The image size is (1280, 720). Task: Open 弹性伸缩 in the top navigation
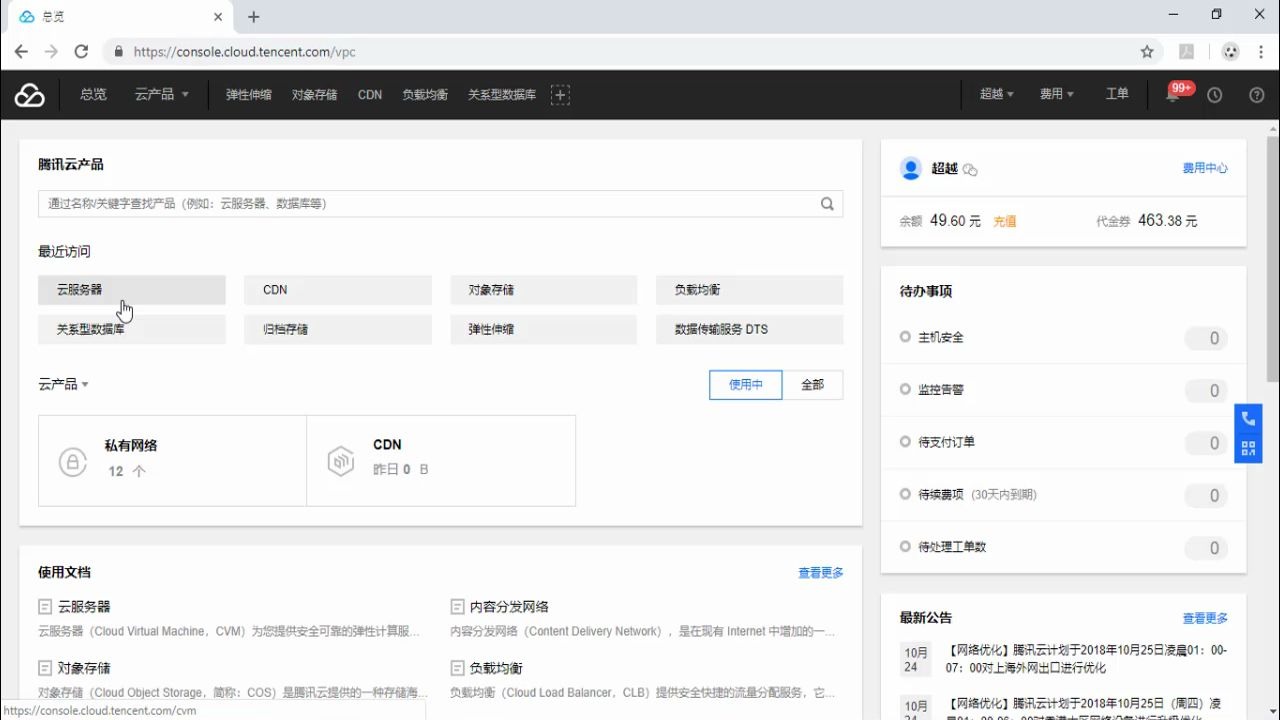249,95
